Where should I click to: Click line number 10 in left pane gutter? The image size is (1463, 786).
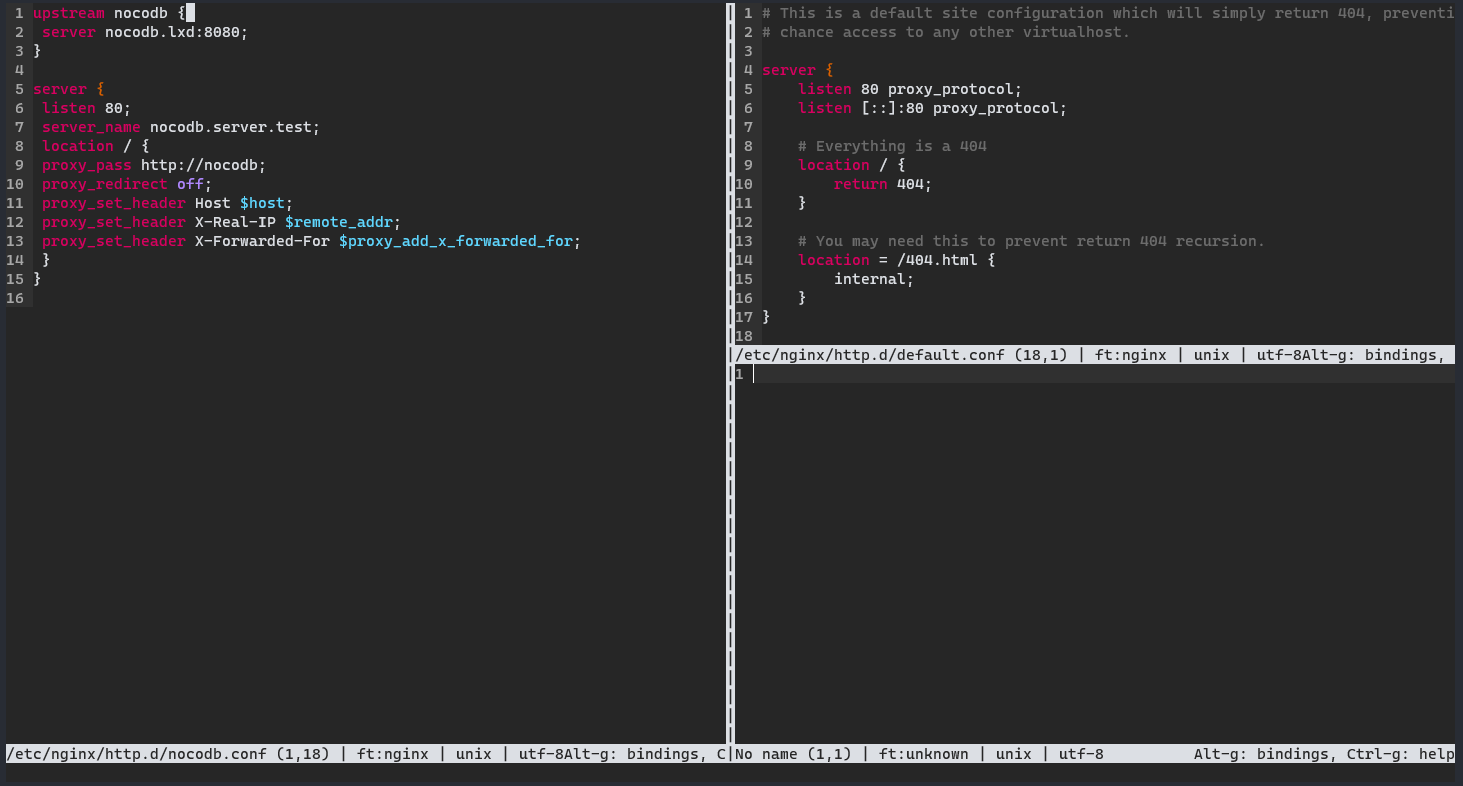(x=15, y=184)
